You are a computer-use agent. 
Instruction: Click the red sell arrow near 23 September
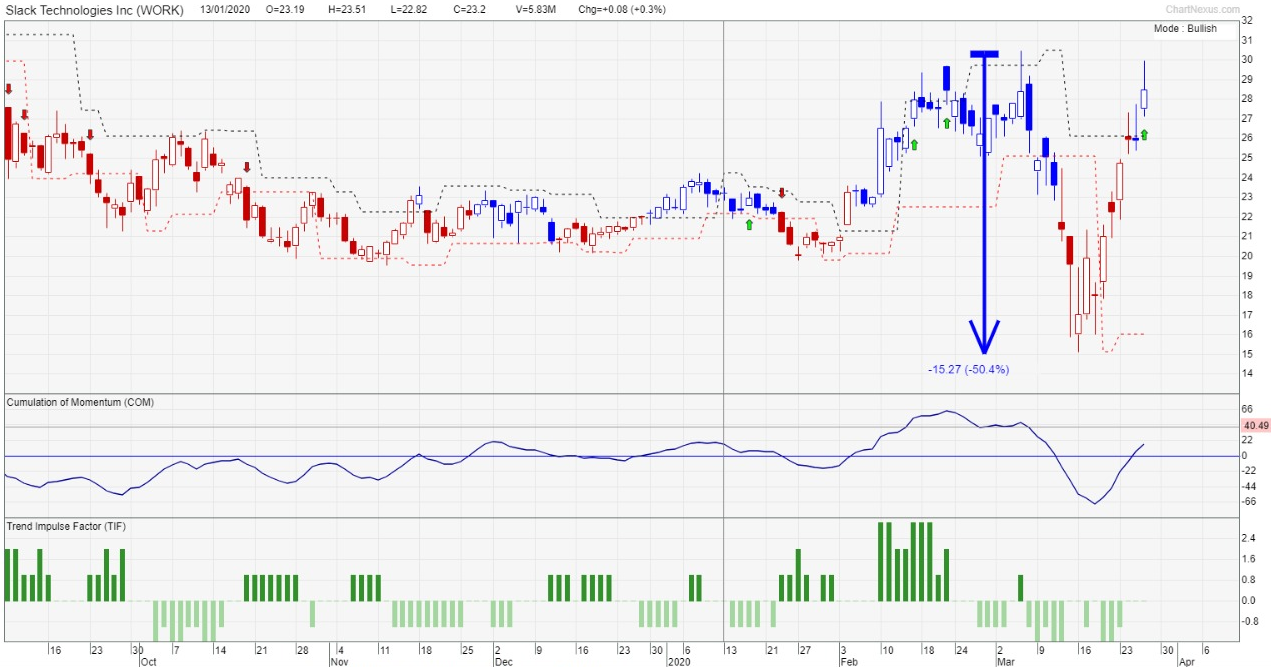point(90,134)
